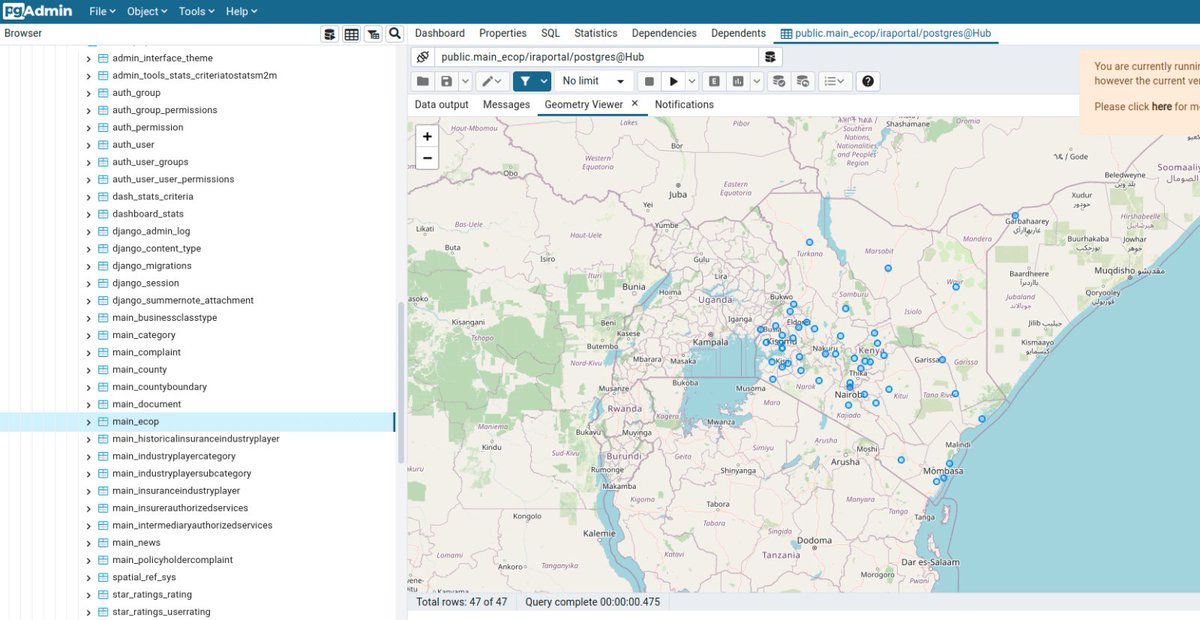Screen dimensions: 1200x620
Task: Click the connection status plug icon
Action: [422, 57]
